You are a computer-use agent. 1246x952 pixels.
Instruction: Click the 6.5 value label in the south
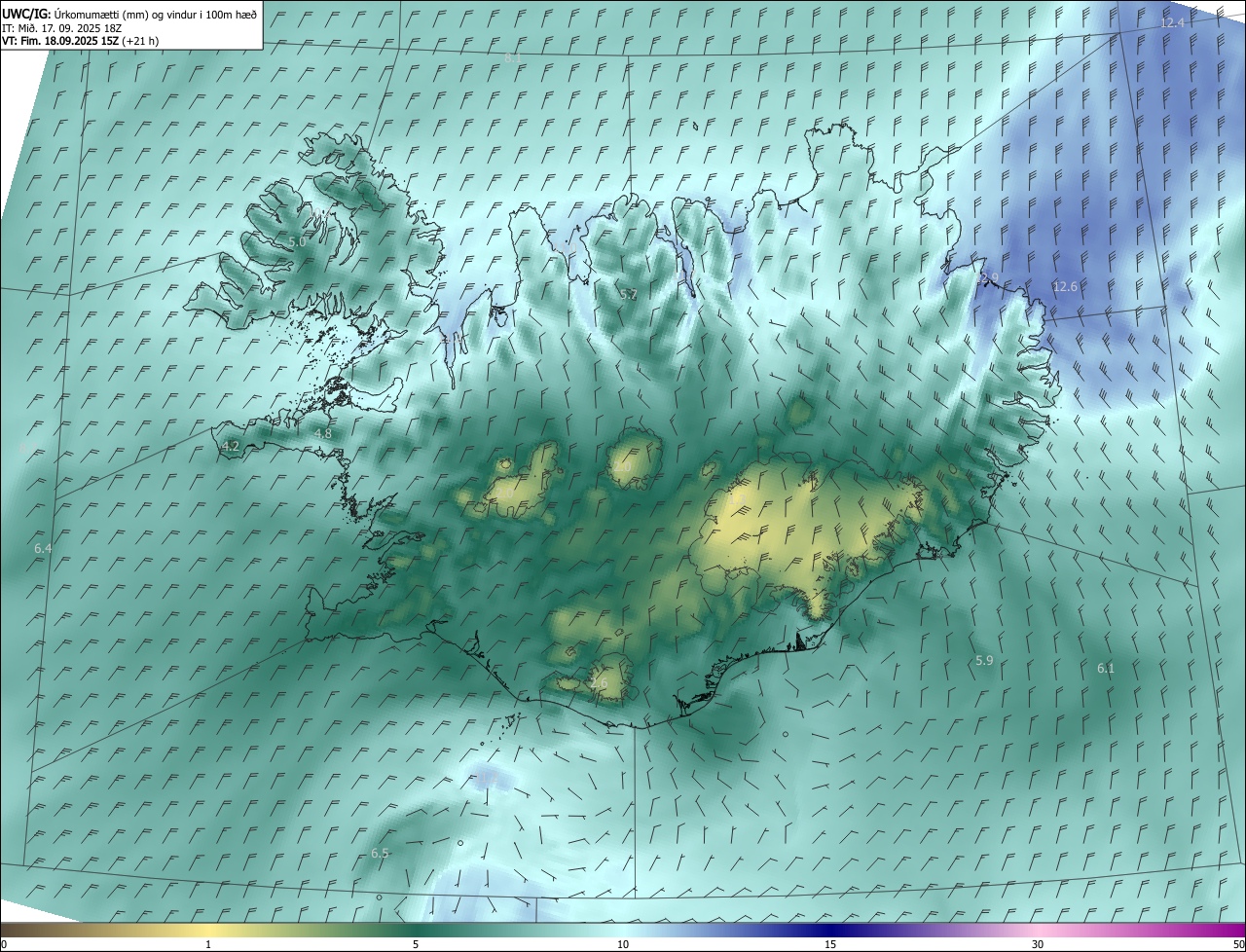pyautogui.click(x=380, y=853)
